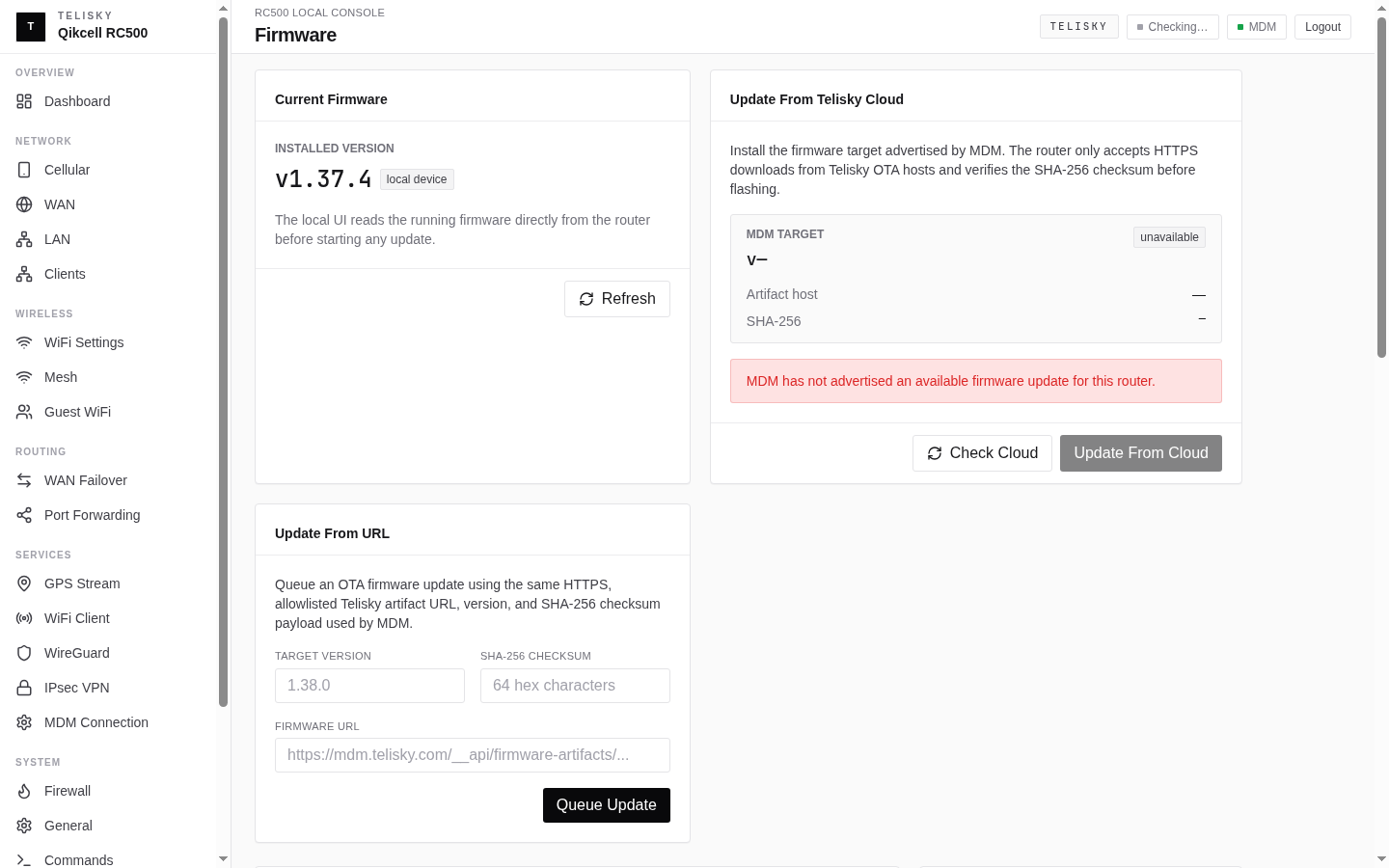Click the Commands terminal icon
The height and width of the screenshot is (868, 1389).
coord(24,860)
